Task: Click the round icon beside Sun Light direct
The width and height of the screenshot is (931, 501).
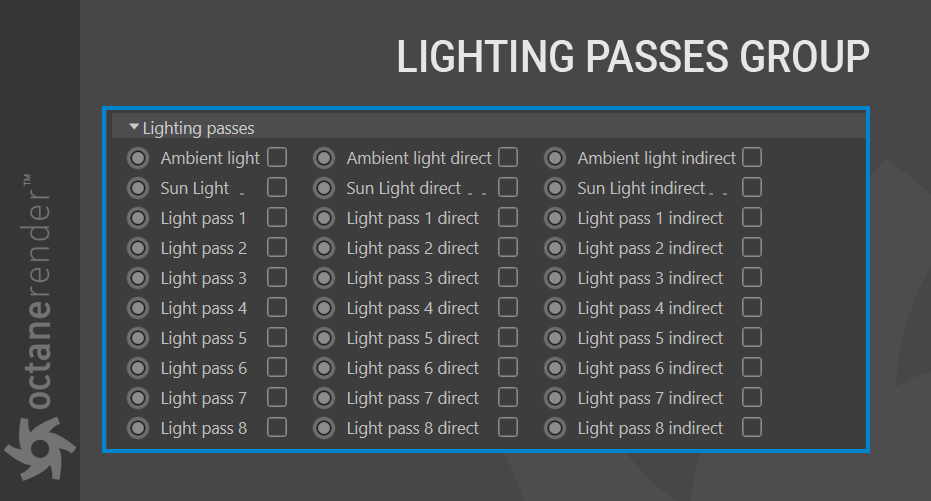Action: [x=324, y=188]
